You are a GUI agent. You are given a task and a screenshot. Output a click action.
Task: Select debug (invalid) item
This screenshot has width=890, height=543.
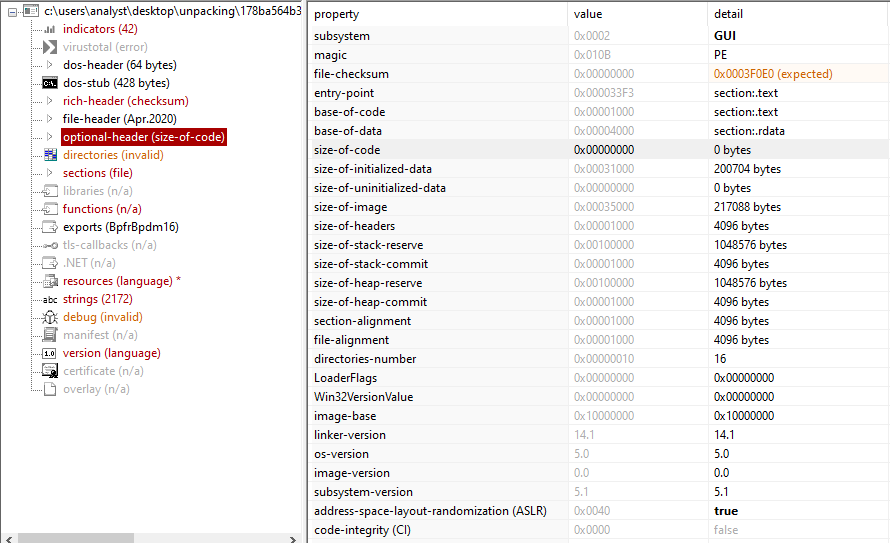(x=103, y=317)
